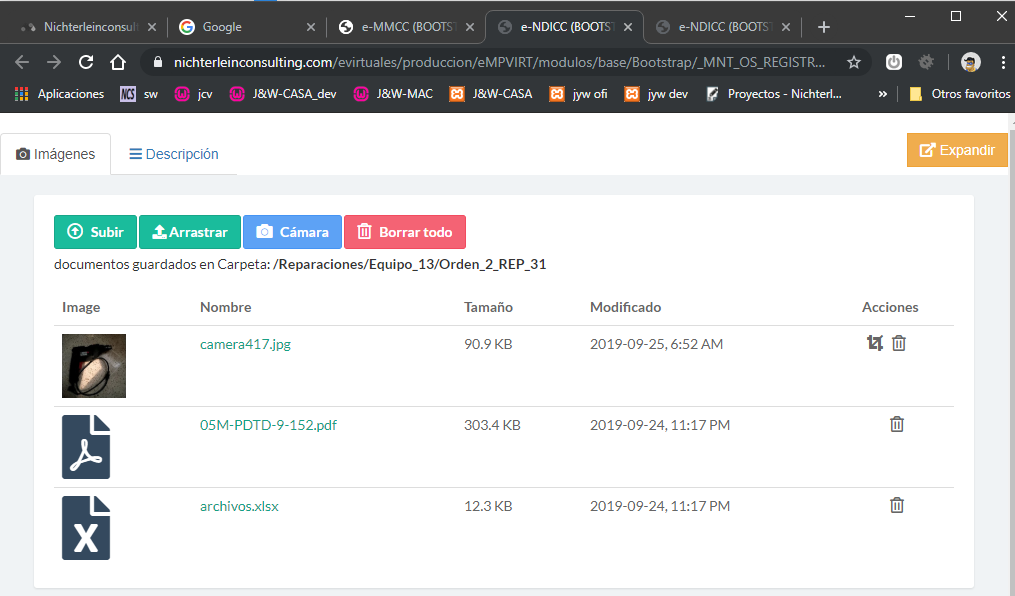This screenshot has width=1015, height=596.
Task: Click the orange Expandir button
Action: (x=957, y=150)
